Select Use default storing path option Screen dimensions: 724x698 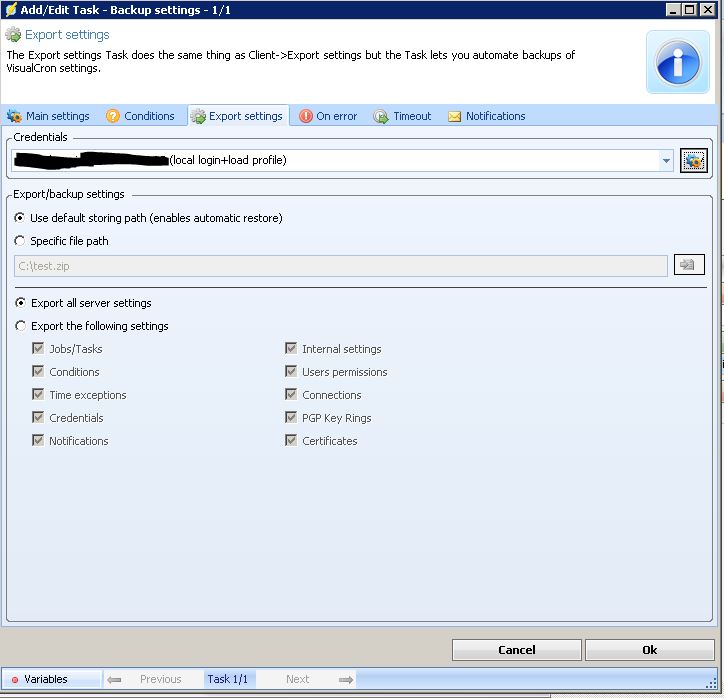pos(20,218)
